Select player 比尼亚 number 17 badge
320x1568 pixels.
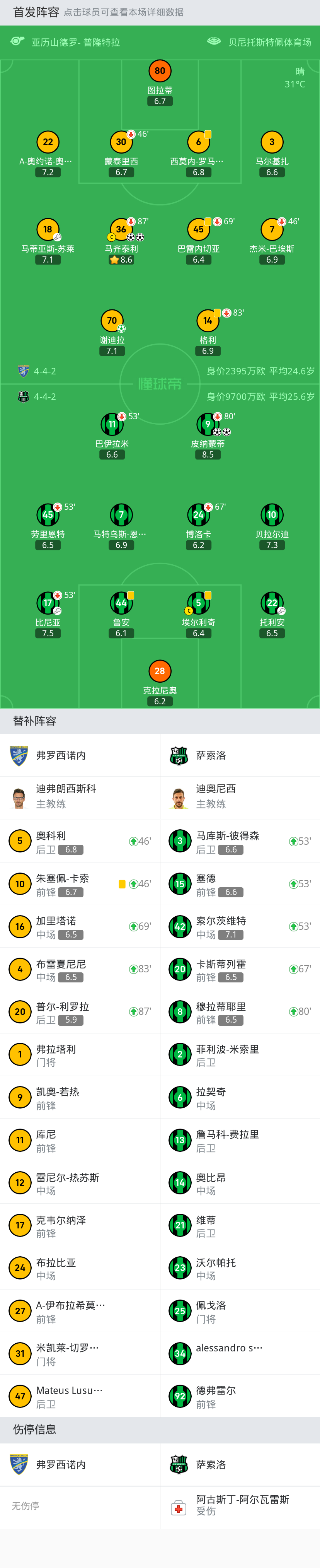pos(48,603)
